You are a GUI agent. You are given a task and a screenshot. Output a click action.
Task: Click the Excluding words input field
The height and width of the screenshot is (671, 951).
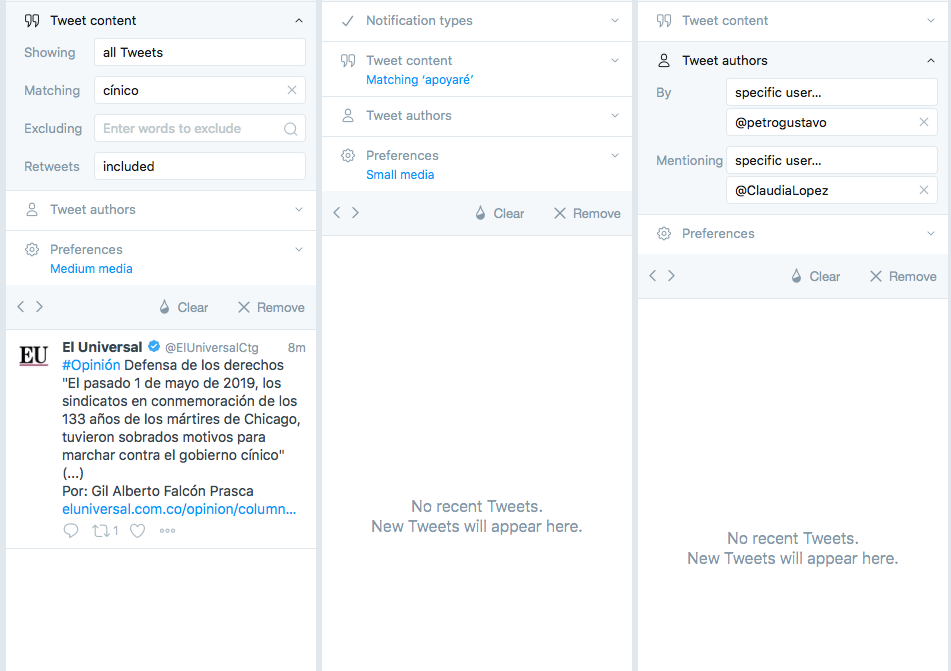200,129
